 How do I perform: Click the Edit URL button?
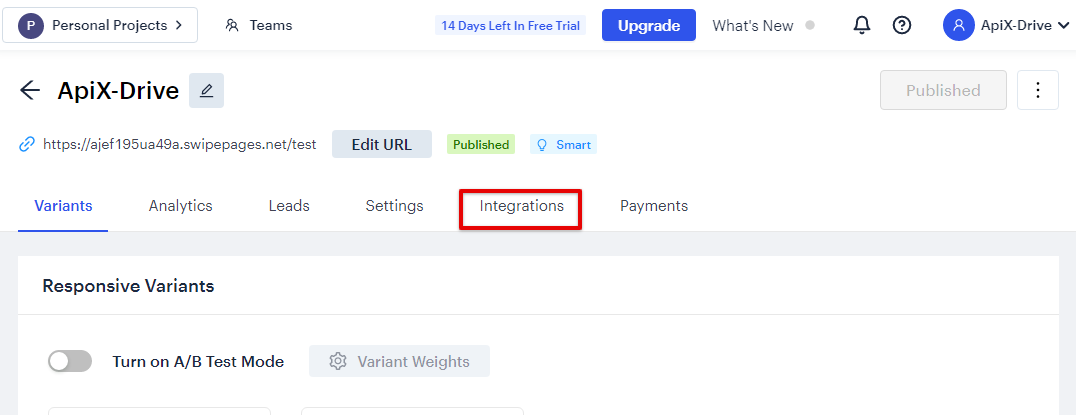[382, 144]
